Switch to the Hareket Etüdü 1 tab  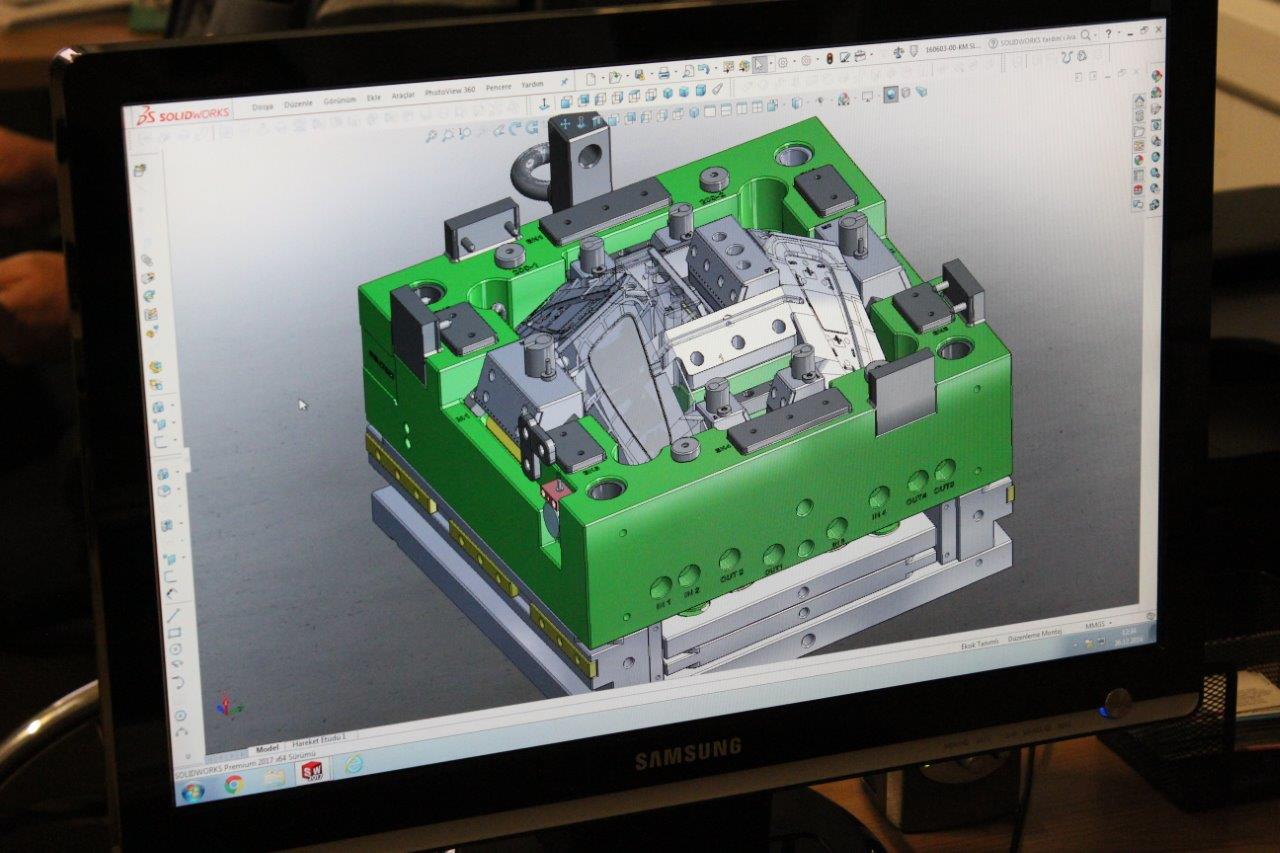pos(319,740)
